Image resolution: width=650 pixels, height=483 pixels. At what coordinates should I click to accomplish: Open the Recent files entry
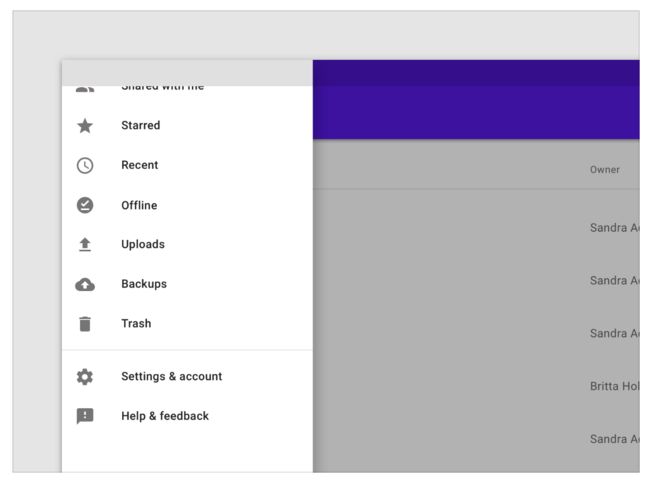tap(187, 165)
